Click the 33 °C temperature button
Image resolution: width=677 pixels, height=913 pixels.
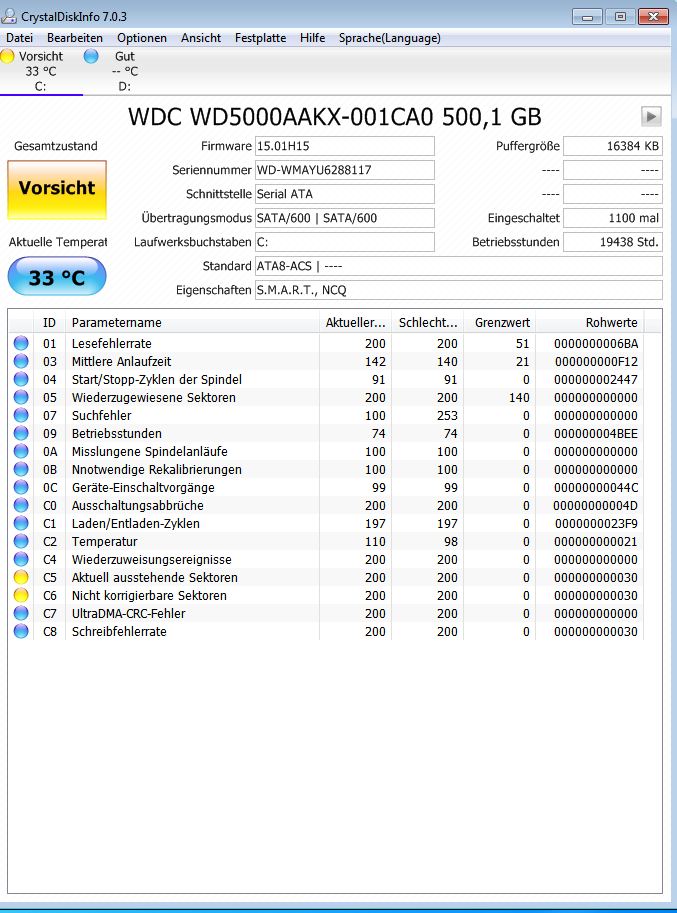pos(57,276)
